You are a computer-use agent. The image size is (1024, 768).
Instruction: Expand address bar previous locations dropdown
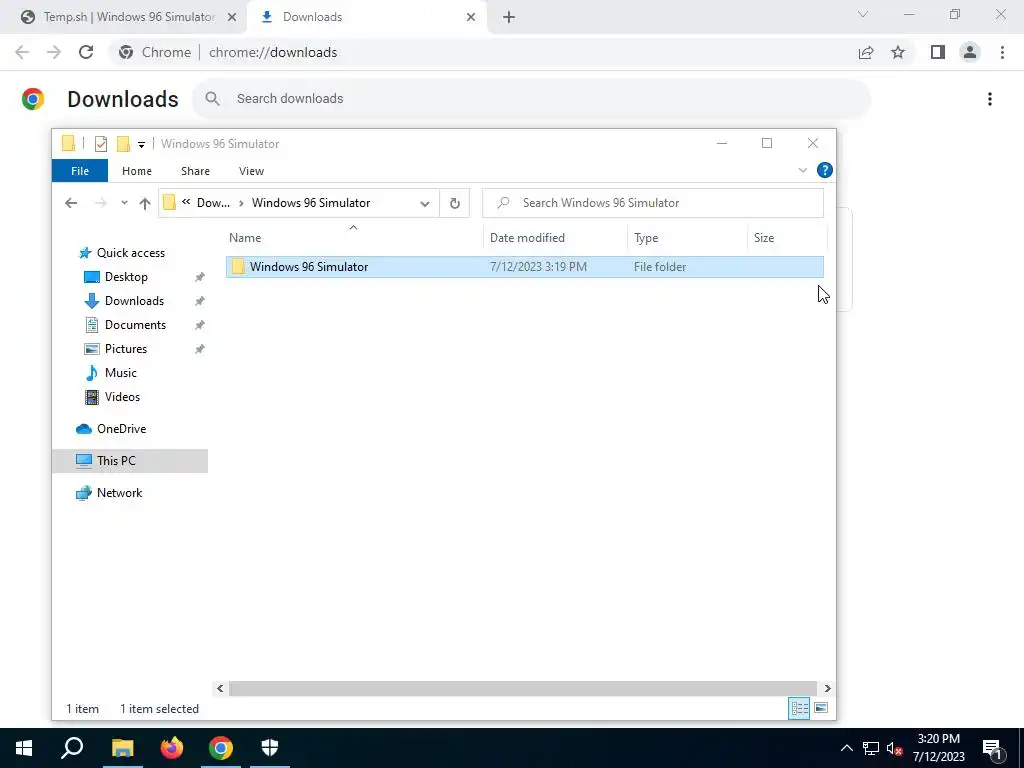tap(424, 203)
